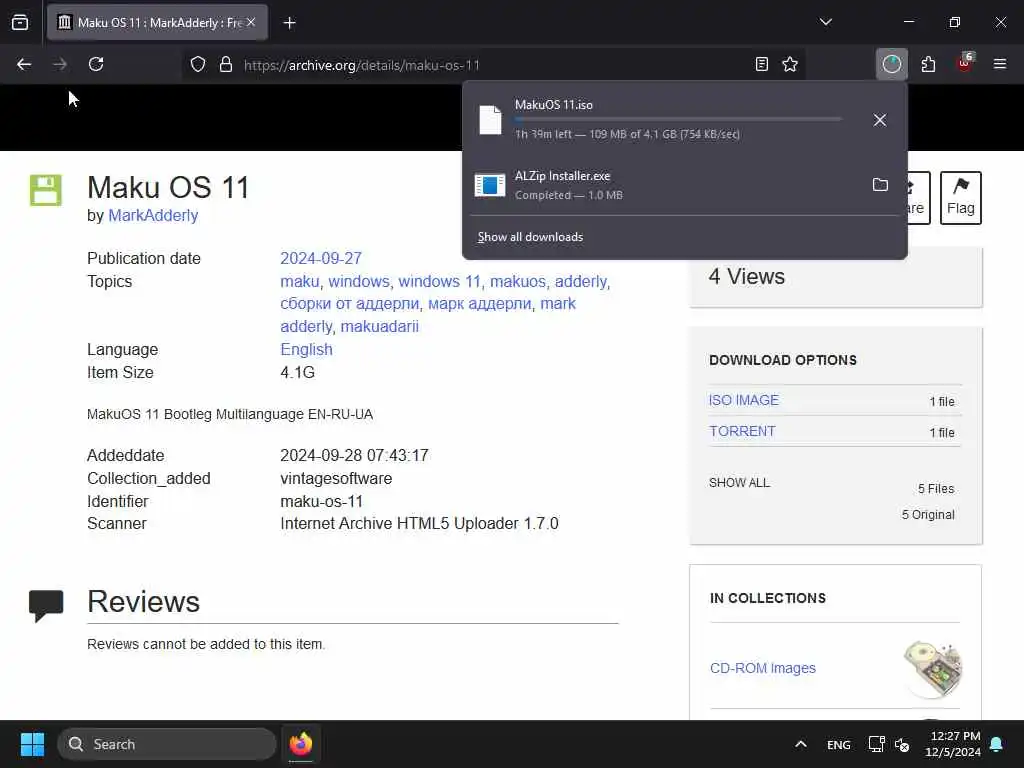Viewport: 1024px width, 768px height.
Task: Show hidden system tray icons chevron
Action: 801,744
